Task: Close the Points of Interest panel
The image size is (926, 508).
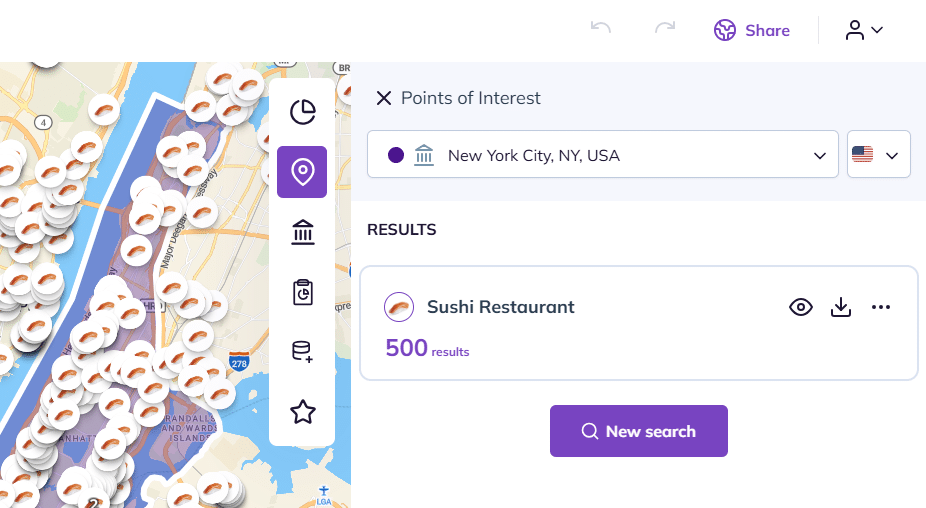Action: [383, 98]
